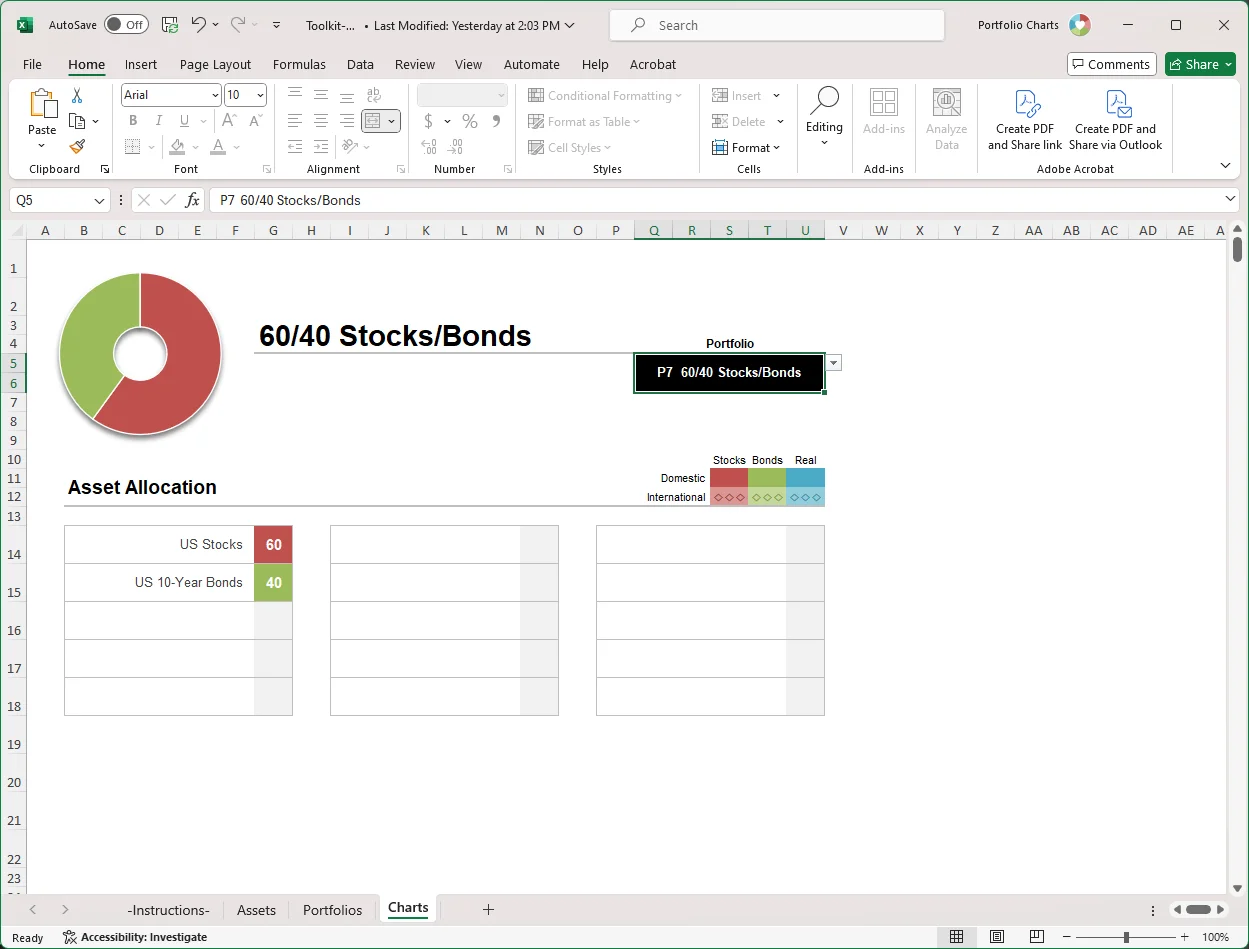The image size is (1249, 949).
Task: Open the Portfolio cell dropdown arrow
Action: click(834, 362)
